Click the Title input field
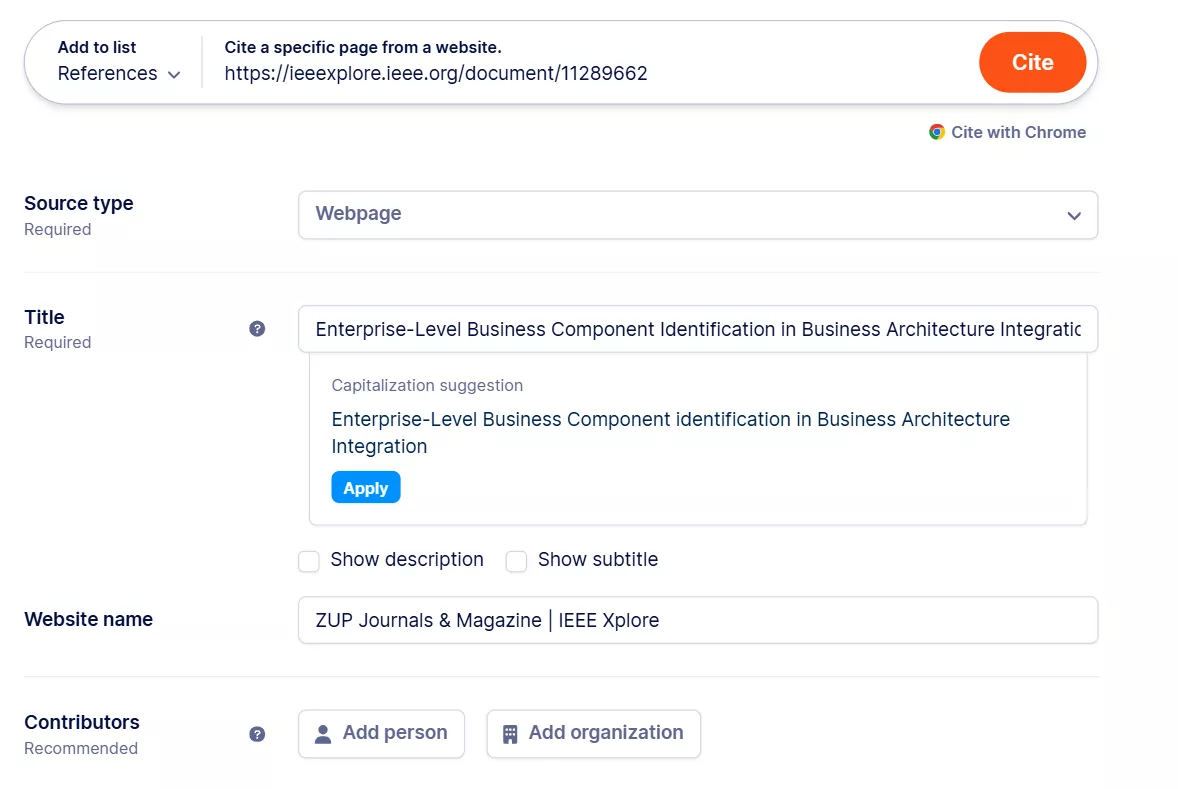 [x=697, y=328]
